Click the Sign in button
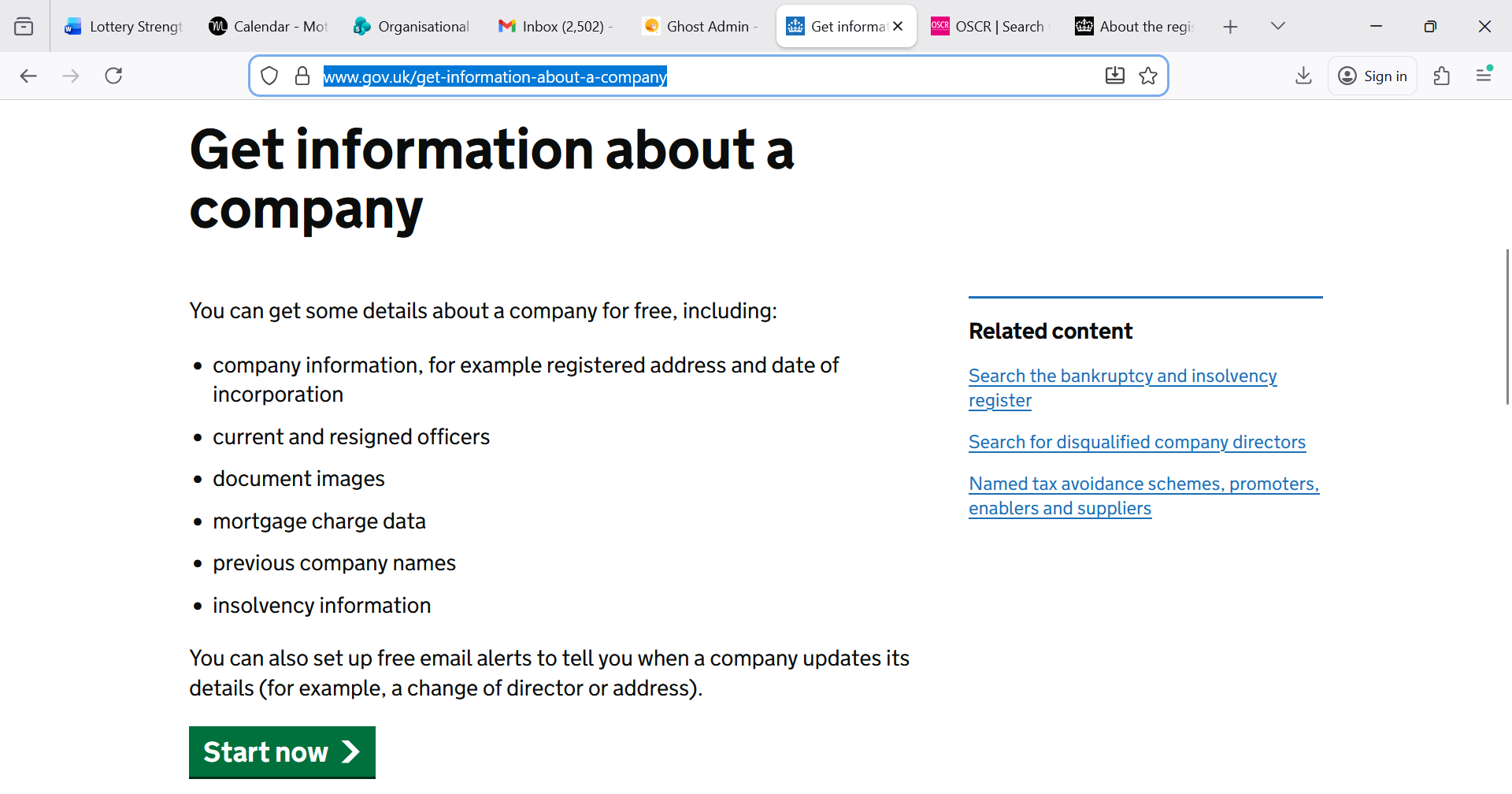 [1373, 76]
